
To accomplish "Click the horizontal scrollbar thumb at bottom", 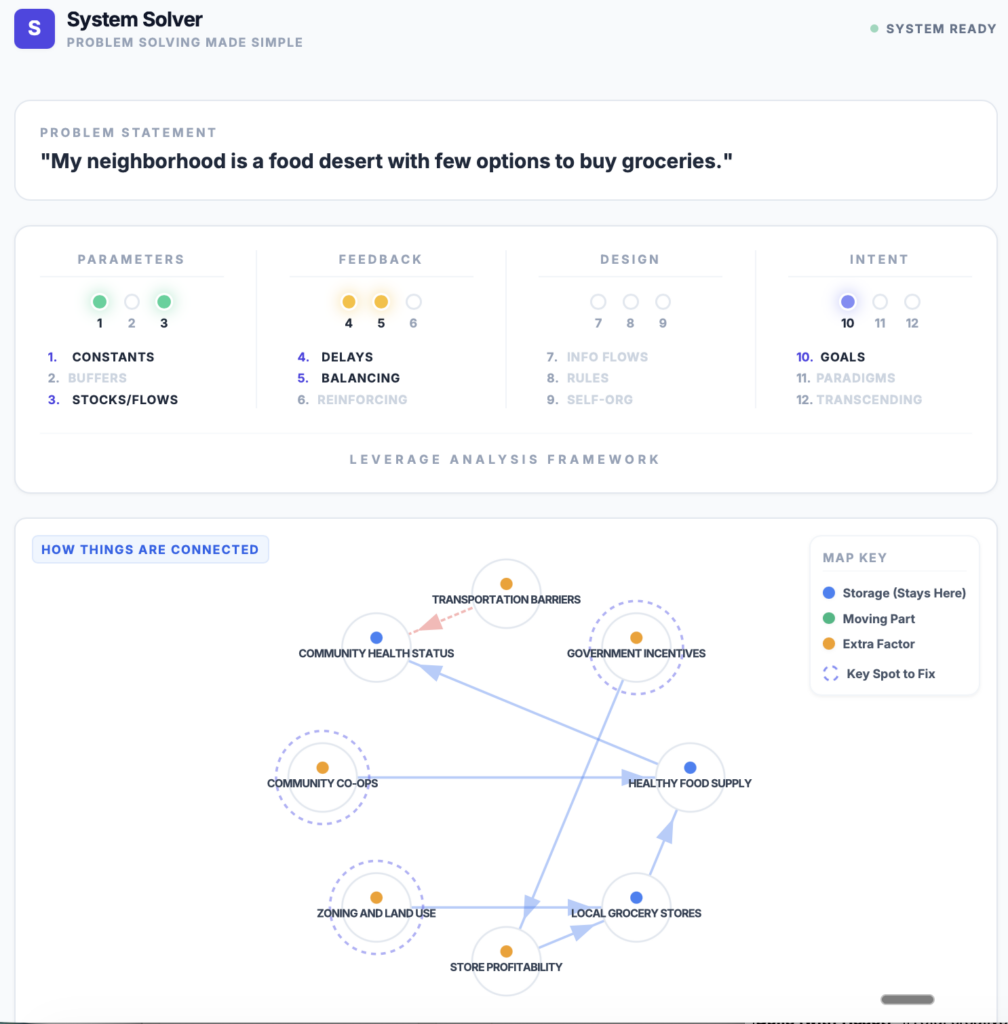I will click(907, 999).
